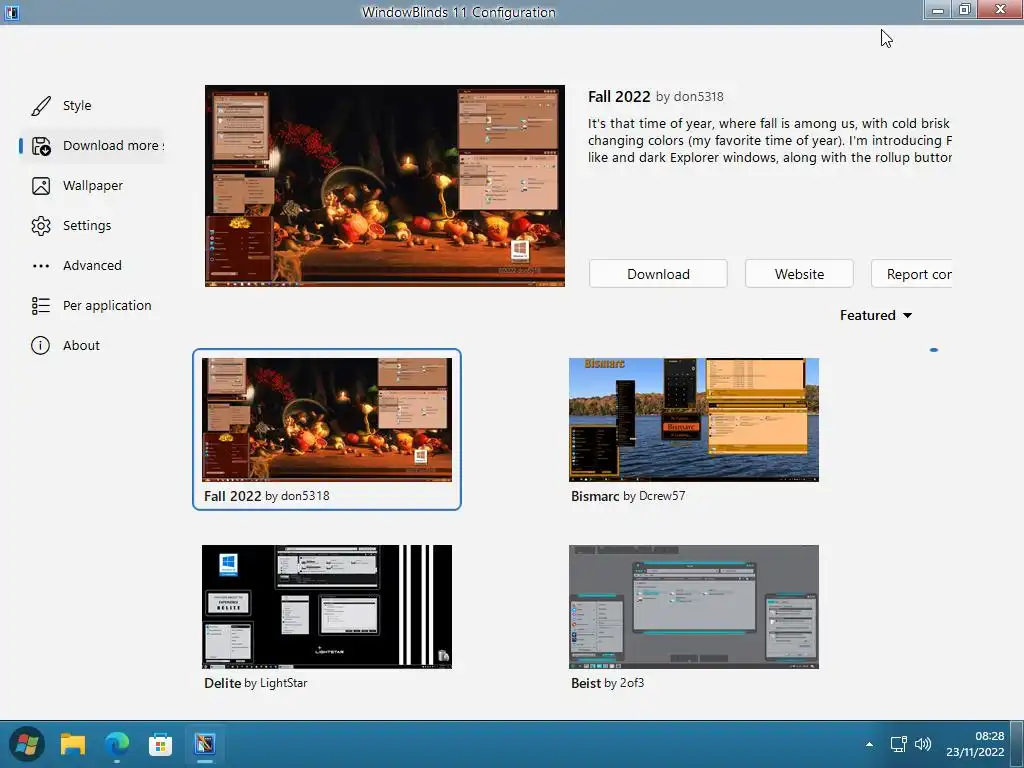Viewport: 1024px width, 768px height.
Task: Switch to the Advanced page
Action: tap(93, 266)
